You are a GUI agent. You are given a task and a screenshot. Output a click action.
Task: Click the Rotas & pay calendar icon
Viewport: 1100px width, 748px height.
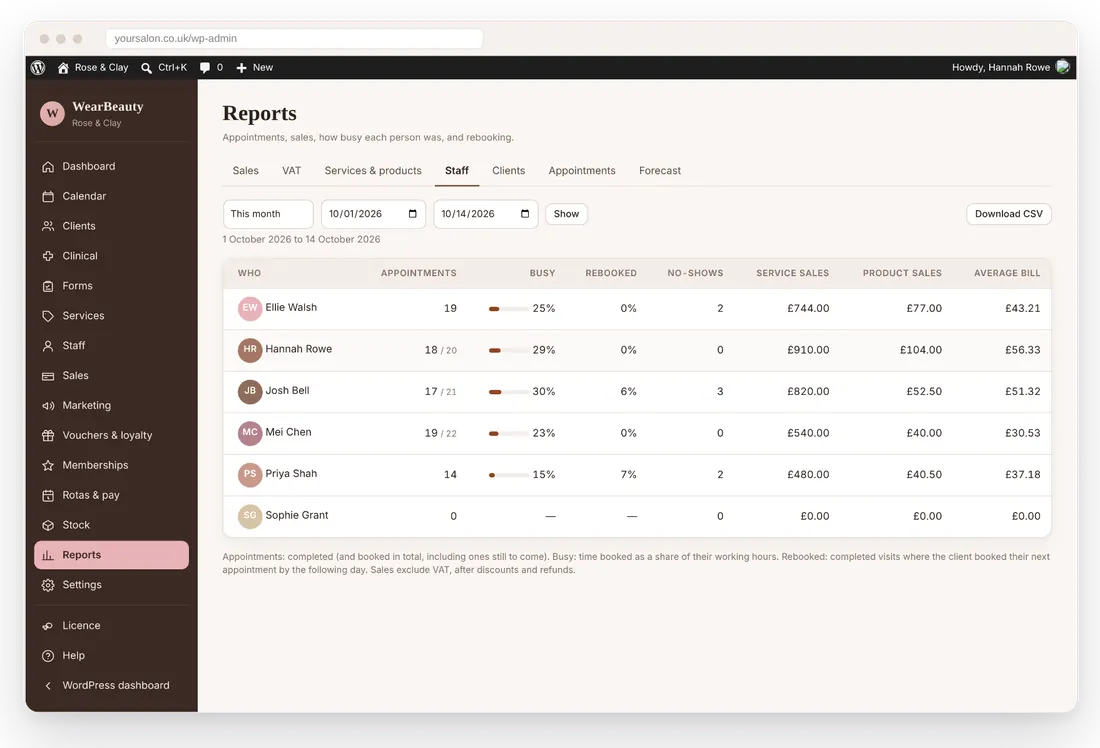[48, 495]
